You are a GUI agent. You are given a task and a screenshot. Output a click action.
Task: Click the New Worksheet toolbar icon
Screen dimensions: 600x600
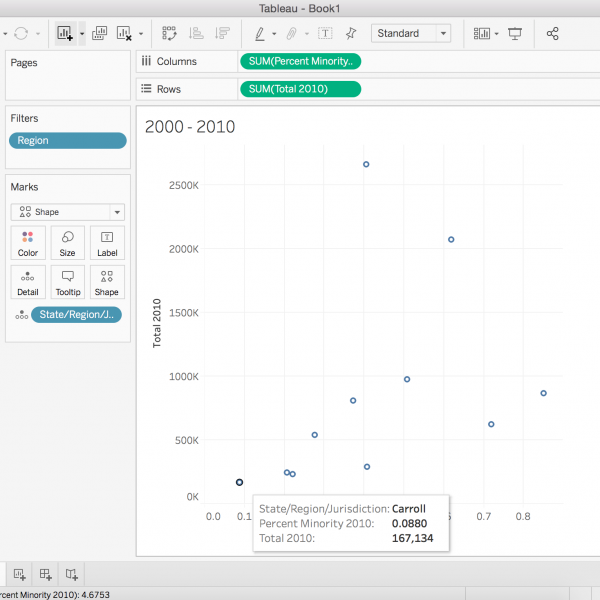(x=65, y=33)
